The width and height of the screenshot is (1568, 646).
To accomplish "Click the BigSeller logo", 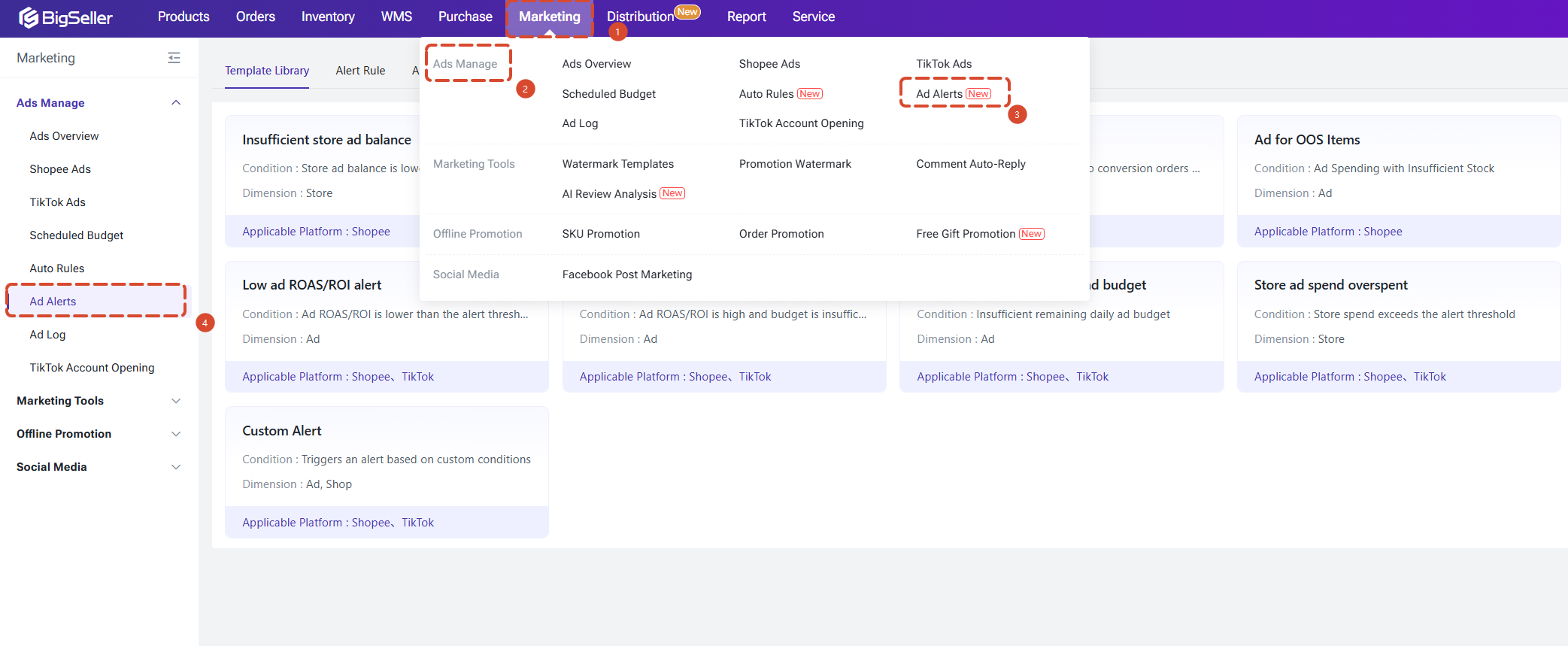I will click(x=65, y=17).
